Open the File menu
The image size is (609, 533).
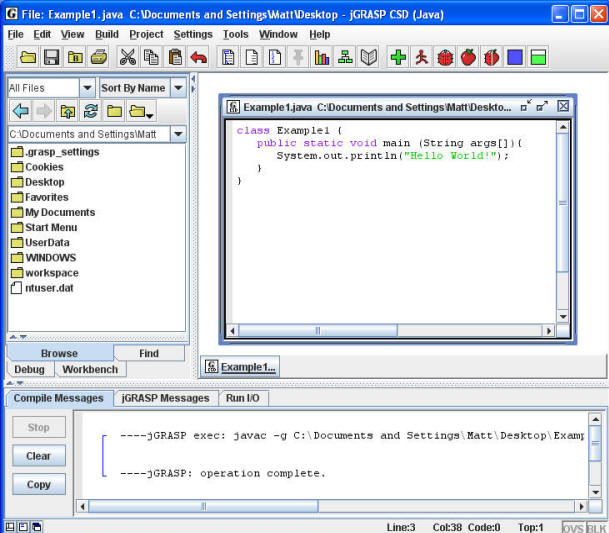pos(16,34)
